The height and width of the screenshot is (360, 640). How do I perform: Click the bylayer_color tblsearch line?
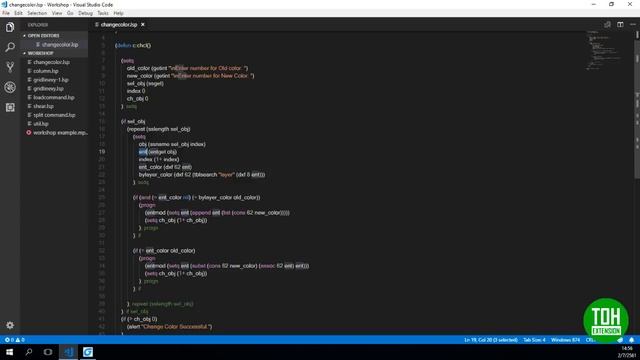202,175
